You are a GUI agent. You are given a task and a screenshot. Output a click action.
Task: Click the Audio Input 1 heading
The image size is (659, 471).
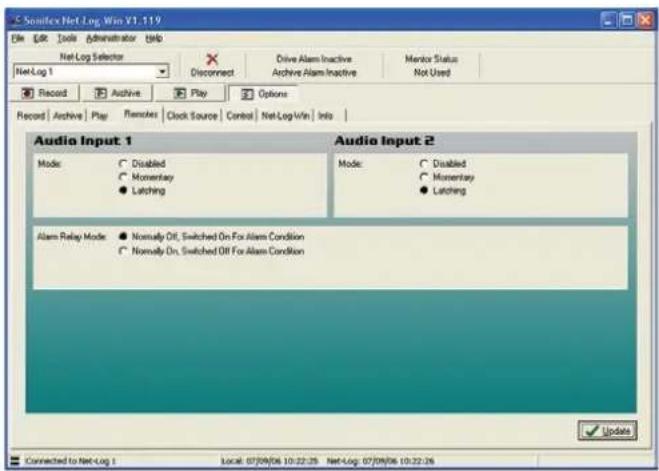[x=83, y=141]
